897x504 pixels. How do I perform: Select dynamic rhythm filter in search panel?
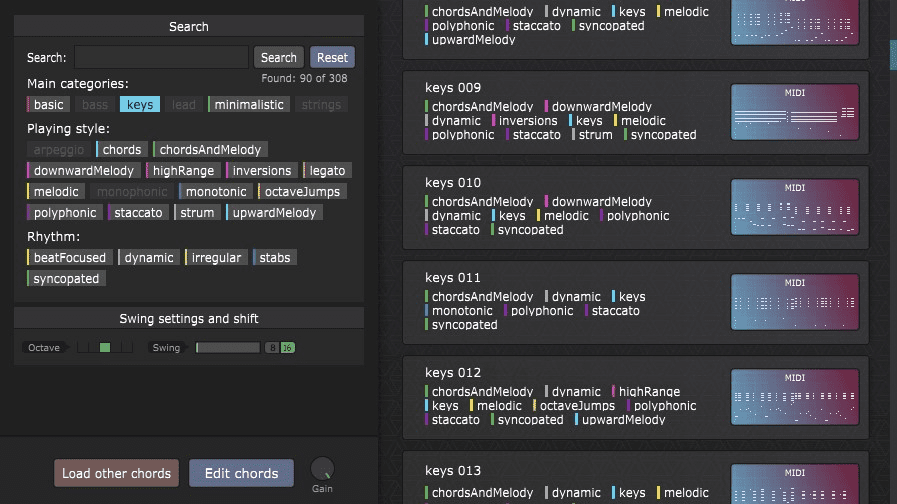tap(149, 258)
